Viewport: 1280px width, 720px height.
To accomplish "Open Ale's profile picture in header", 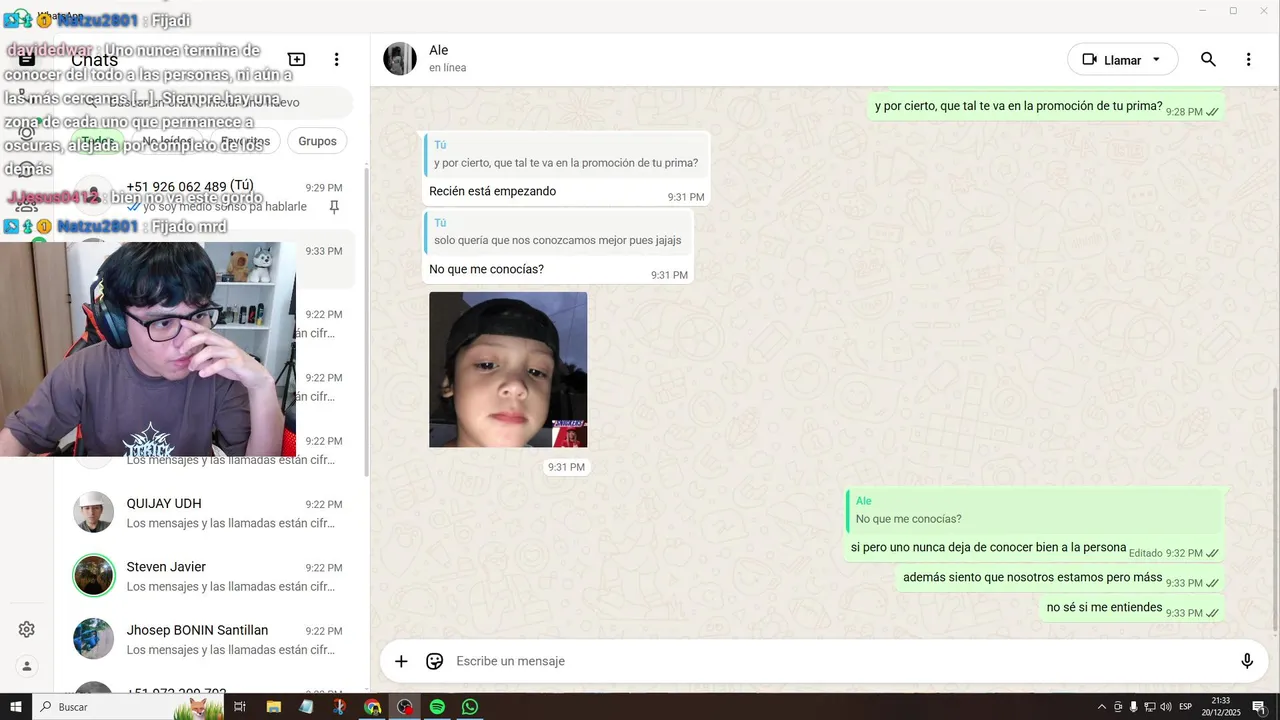I will point(400,59).
